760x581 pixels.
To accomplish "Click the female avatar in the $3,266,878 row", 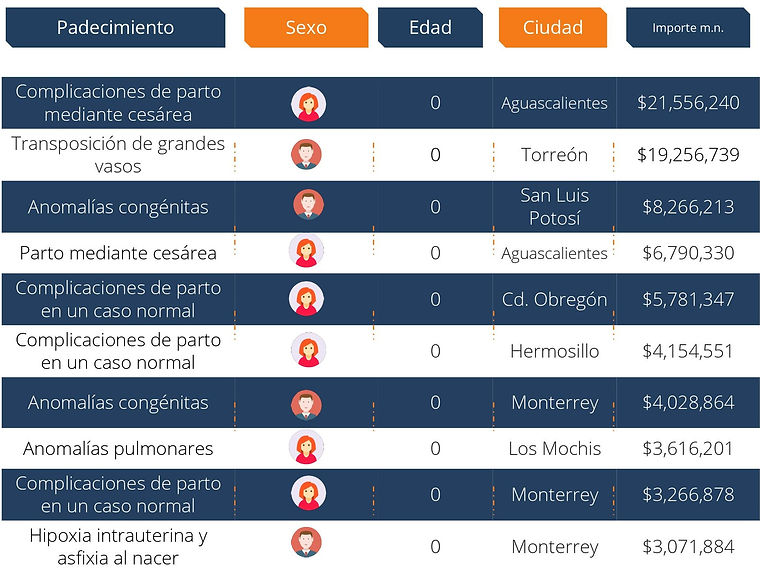I will click(306, 494).
